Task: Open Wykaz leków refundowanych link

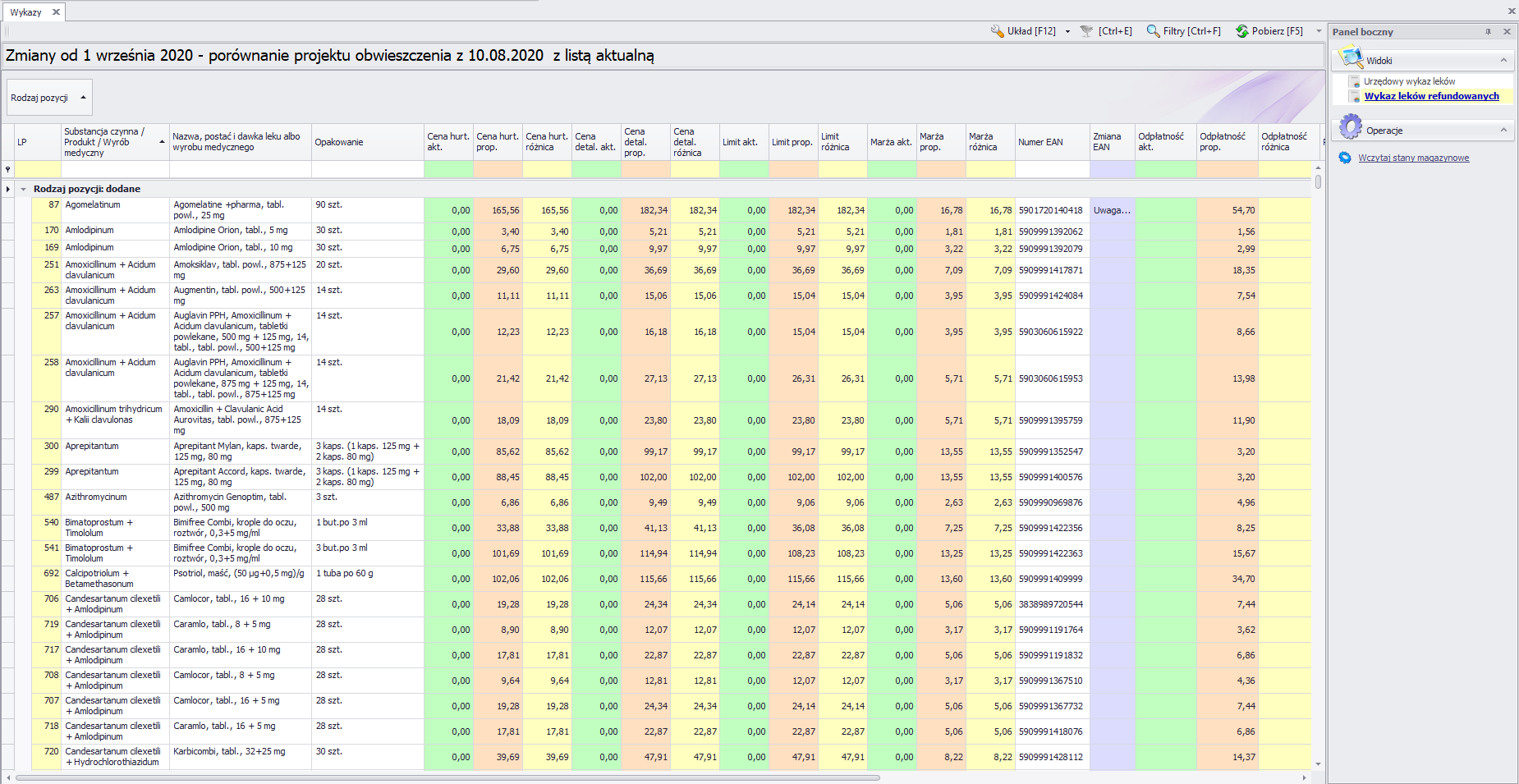Action: point(1431,96)
